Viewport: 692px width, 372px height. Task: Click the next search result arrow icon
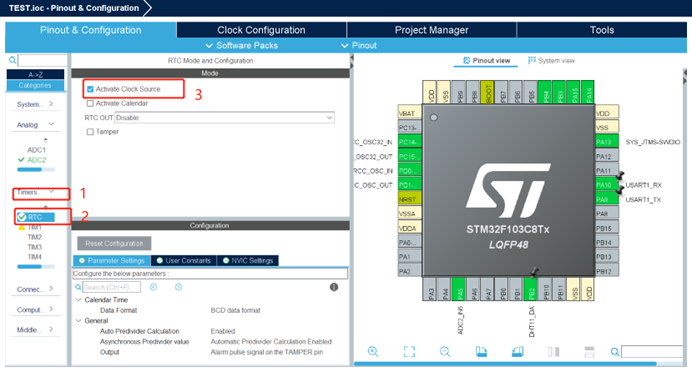pyautogui.click(x=178, y=287)
